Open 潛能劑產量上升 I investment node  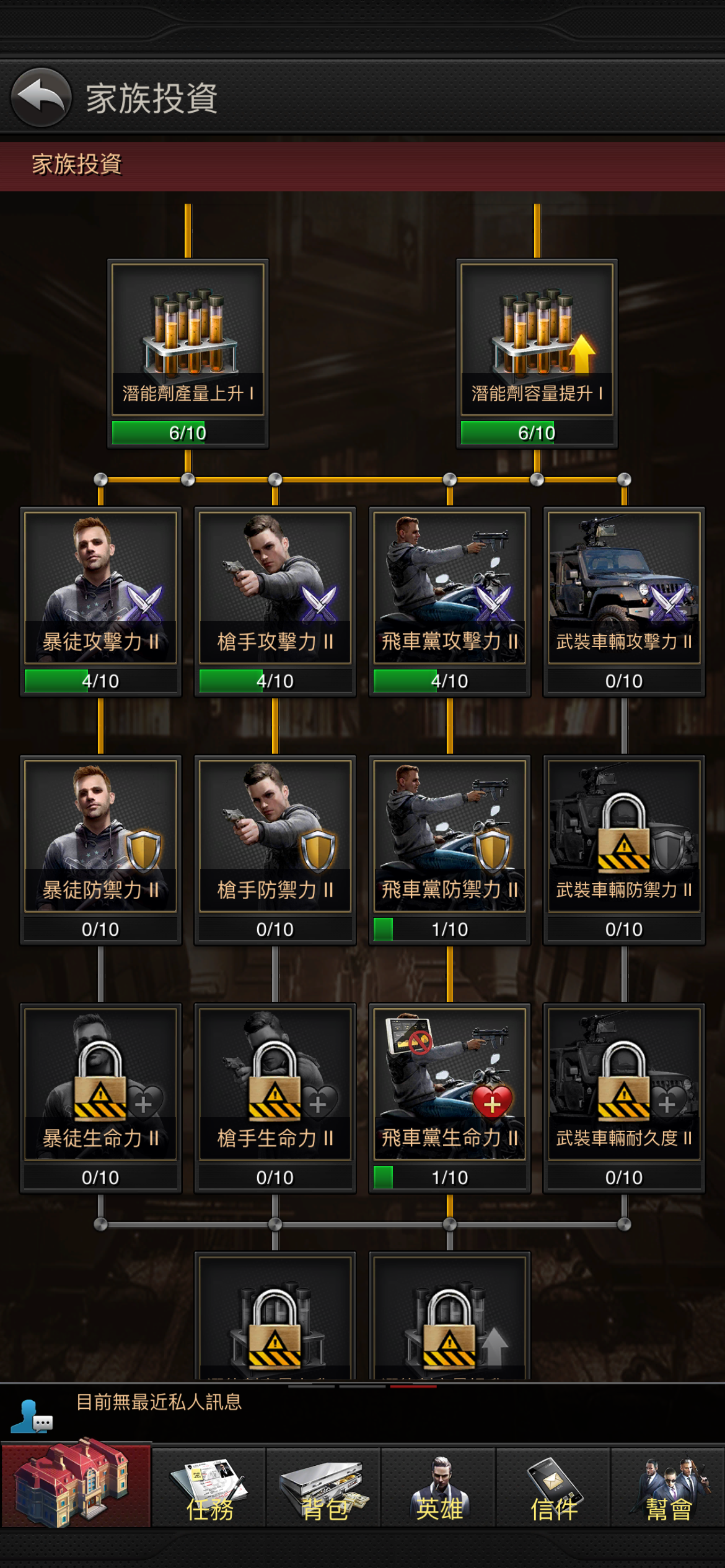click(x=188, y=339)
